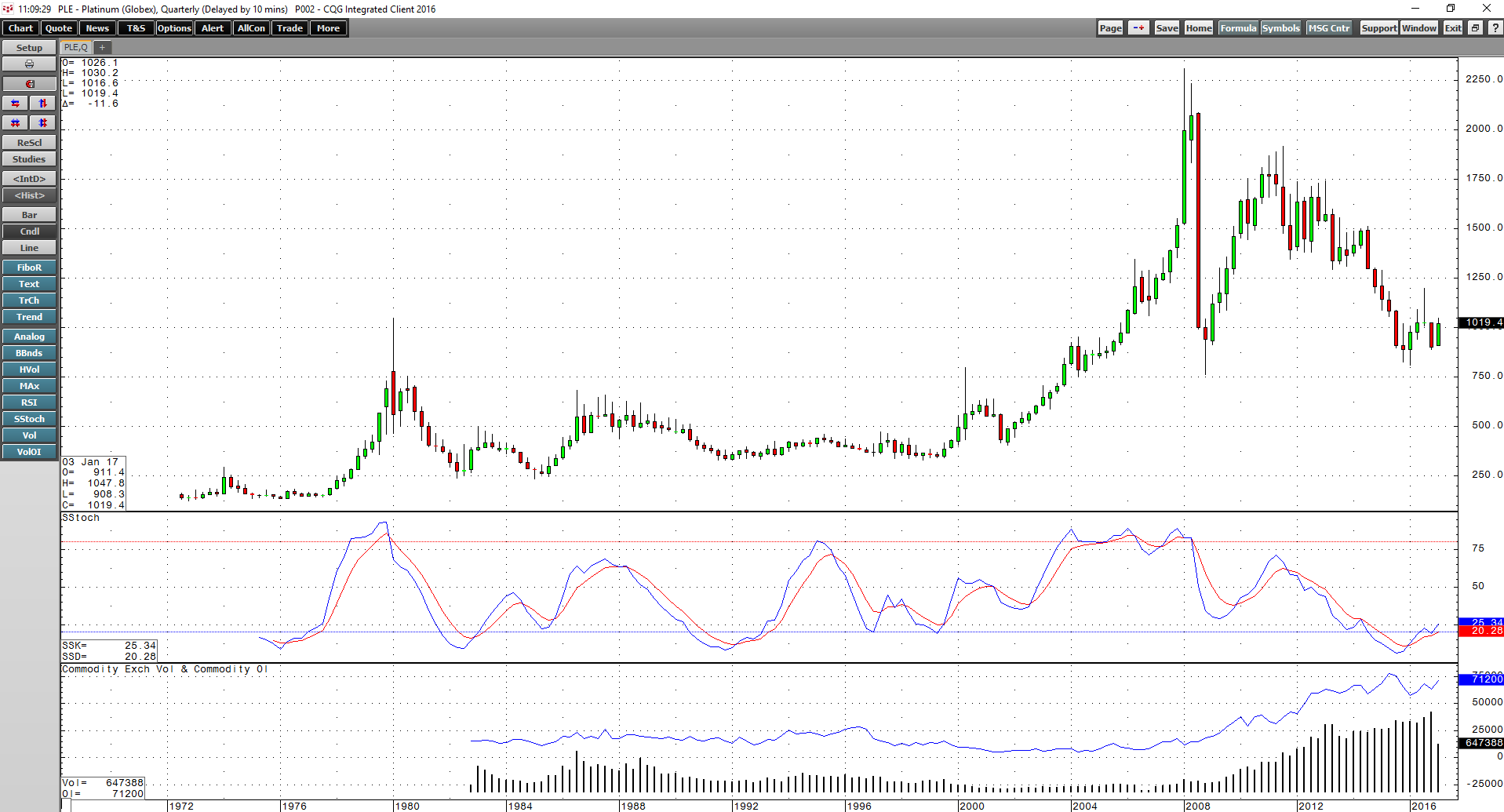Add a new chart tab with plus
1504x812 pixels.
point(102,47)
